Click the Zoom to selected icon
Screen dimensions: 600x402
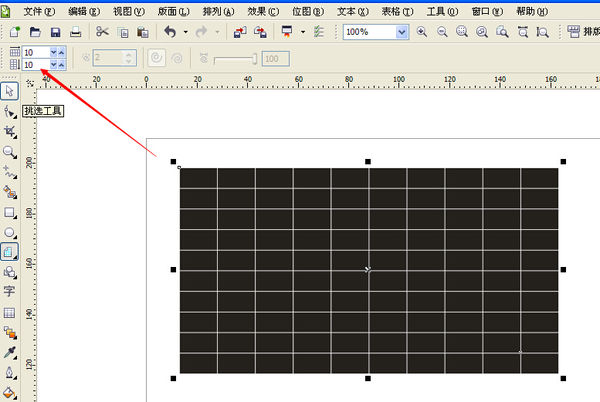pyautogui.click(x=462, y=32)
